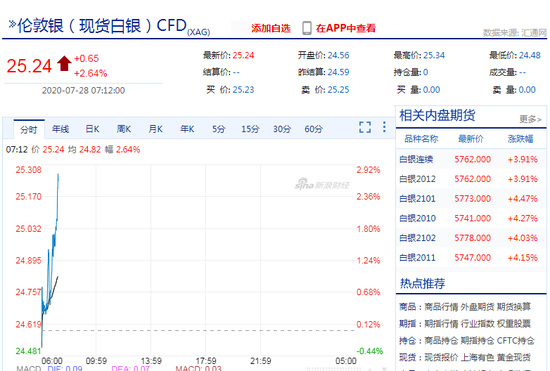Screen dimensions: 550x371
Task: Click the +2.64% change value under +0.65
Action: [90, 73]
